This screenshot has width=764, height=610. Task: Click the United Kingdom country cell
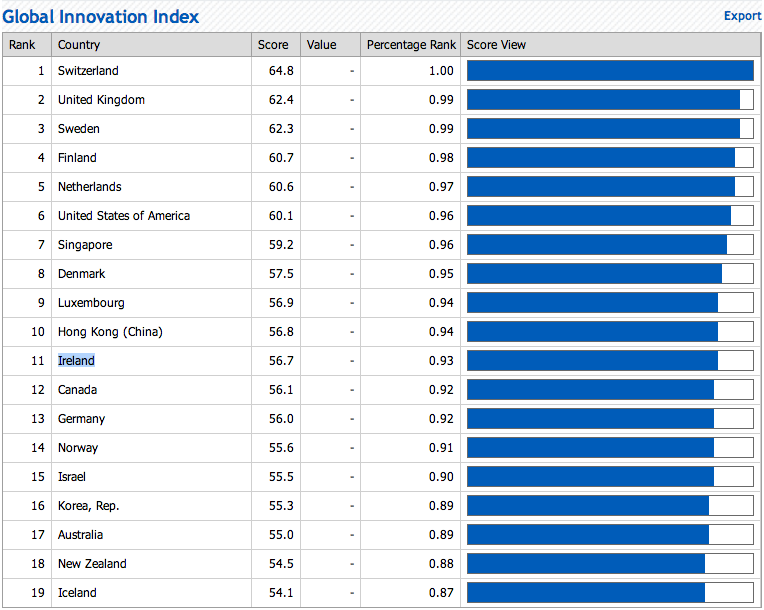click(151, 100)
